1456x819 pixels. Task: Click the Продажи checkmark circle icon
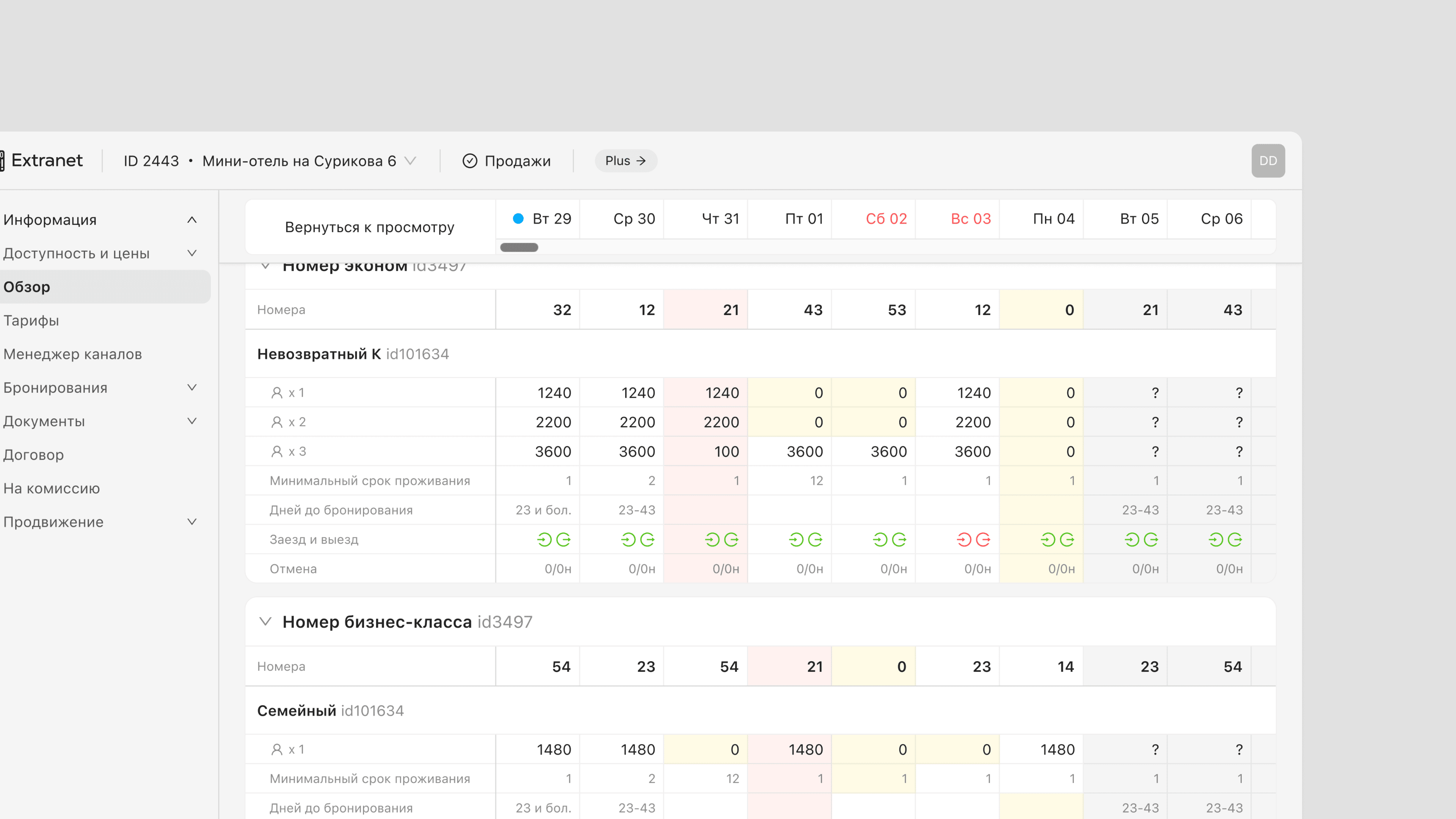coord(470,161)
